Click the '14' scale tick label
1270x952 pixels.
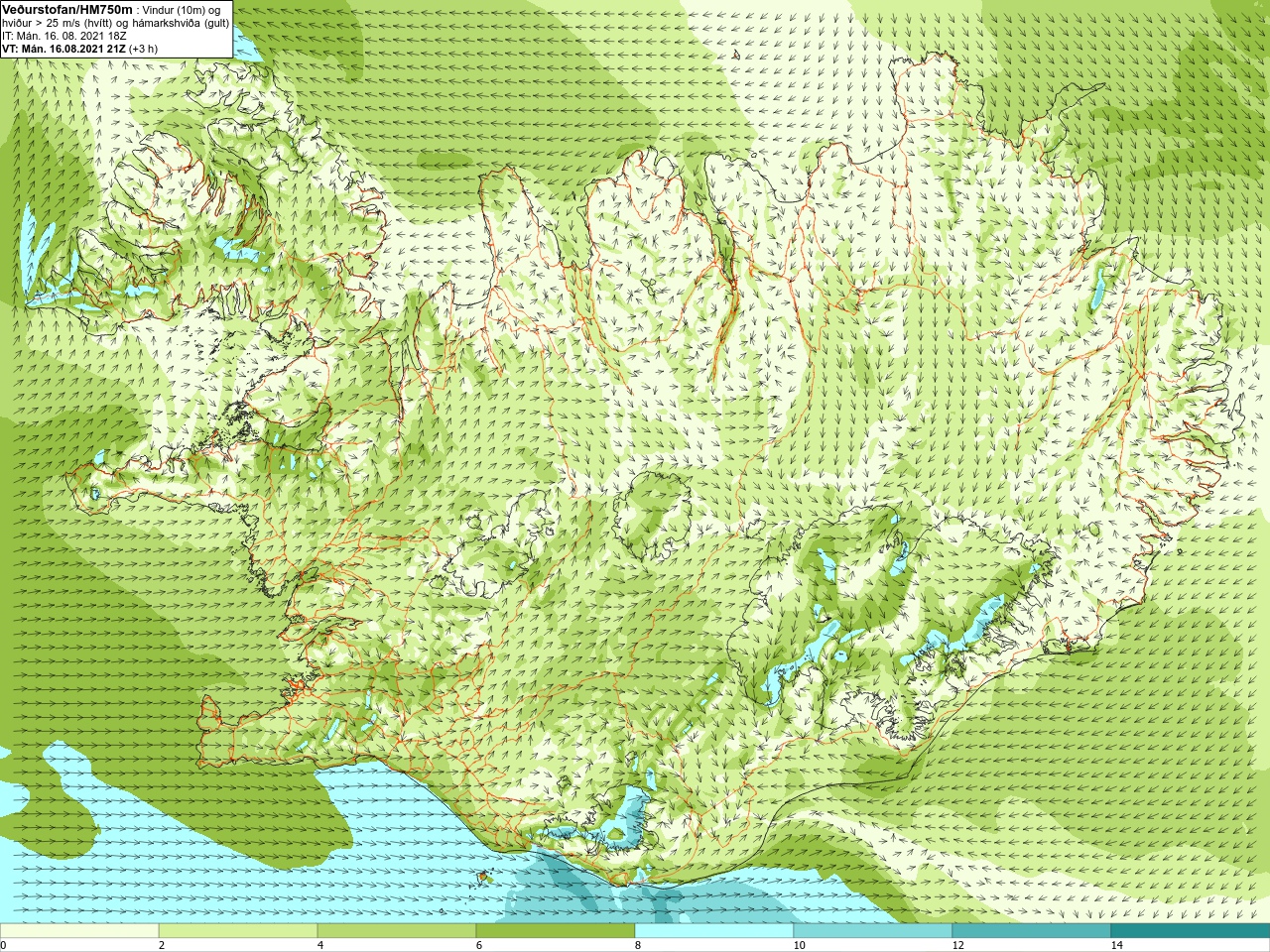pos(1116,945)
